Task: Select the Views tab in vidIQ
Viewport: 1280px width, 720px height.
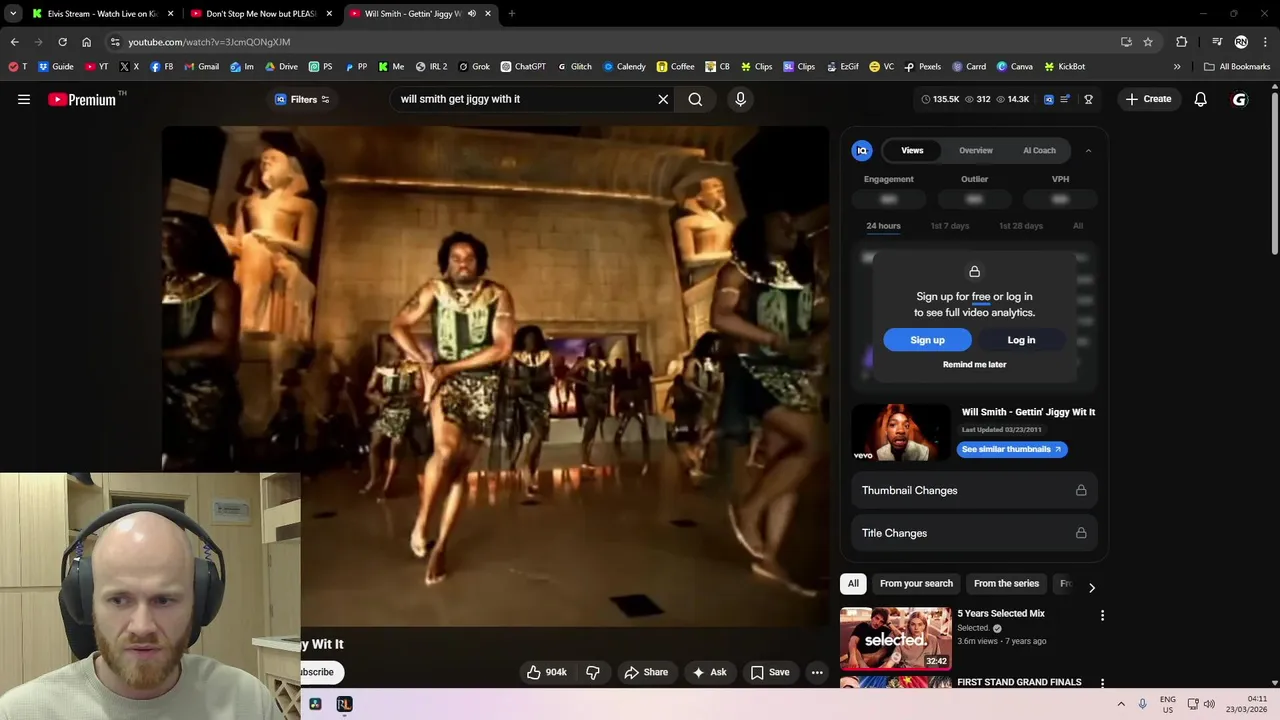Action: (x=912, y=151)
